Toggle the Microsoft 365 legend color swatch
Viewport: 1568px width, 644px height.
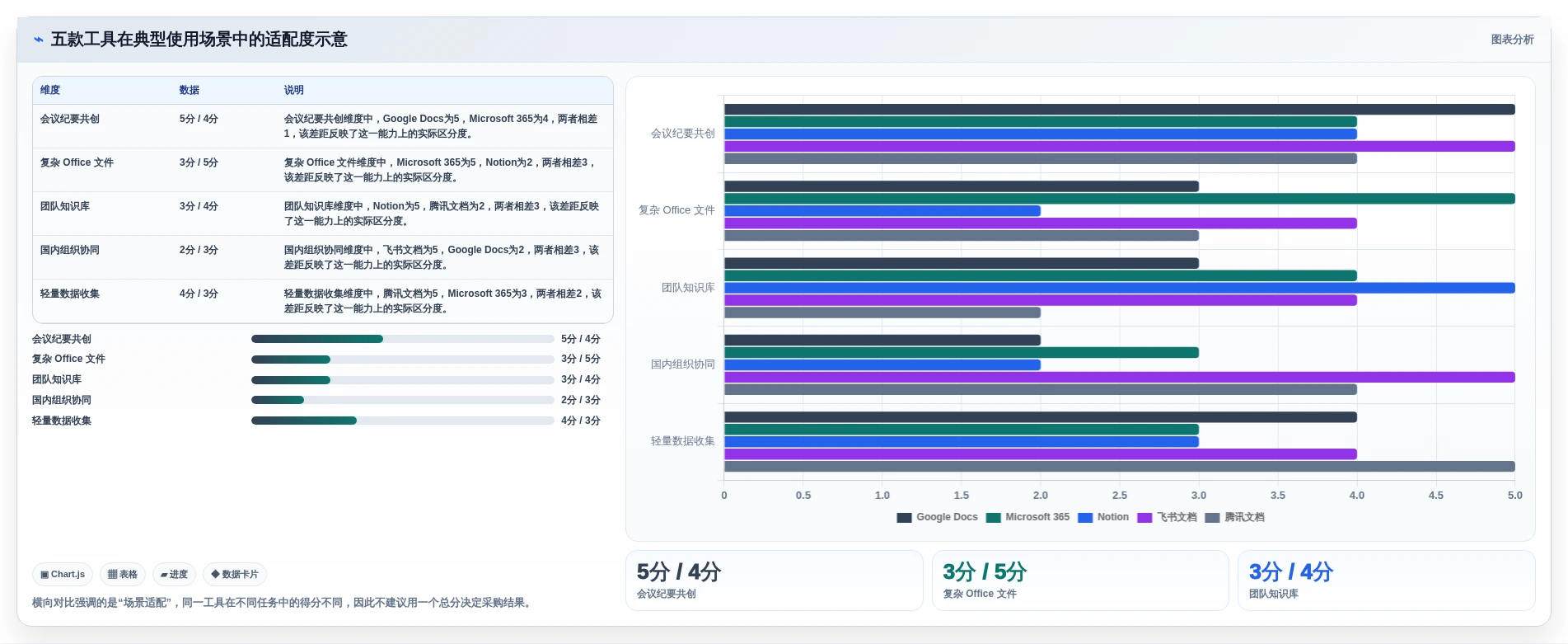click(993, 518)
